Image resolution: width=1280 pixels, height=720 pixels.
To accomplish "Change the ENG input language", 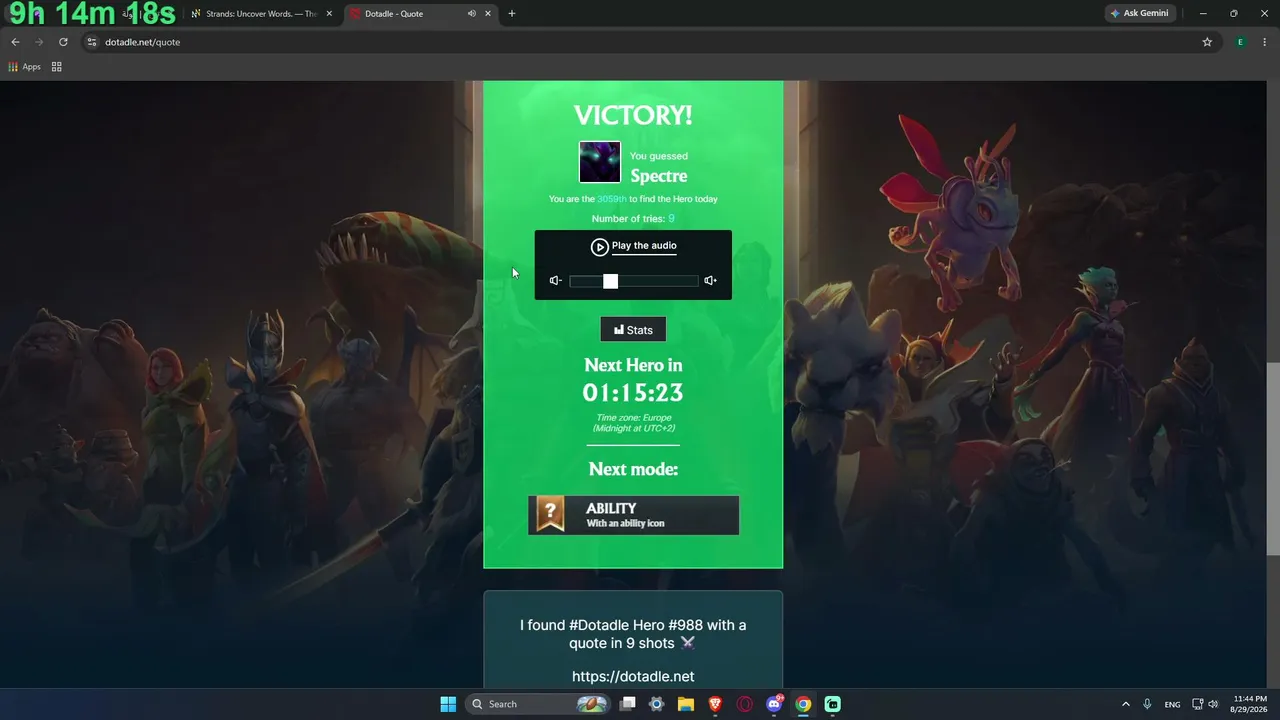I will [1172, 704].
